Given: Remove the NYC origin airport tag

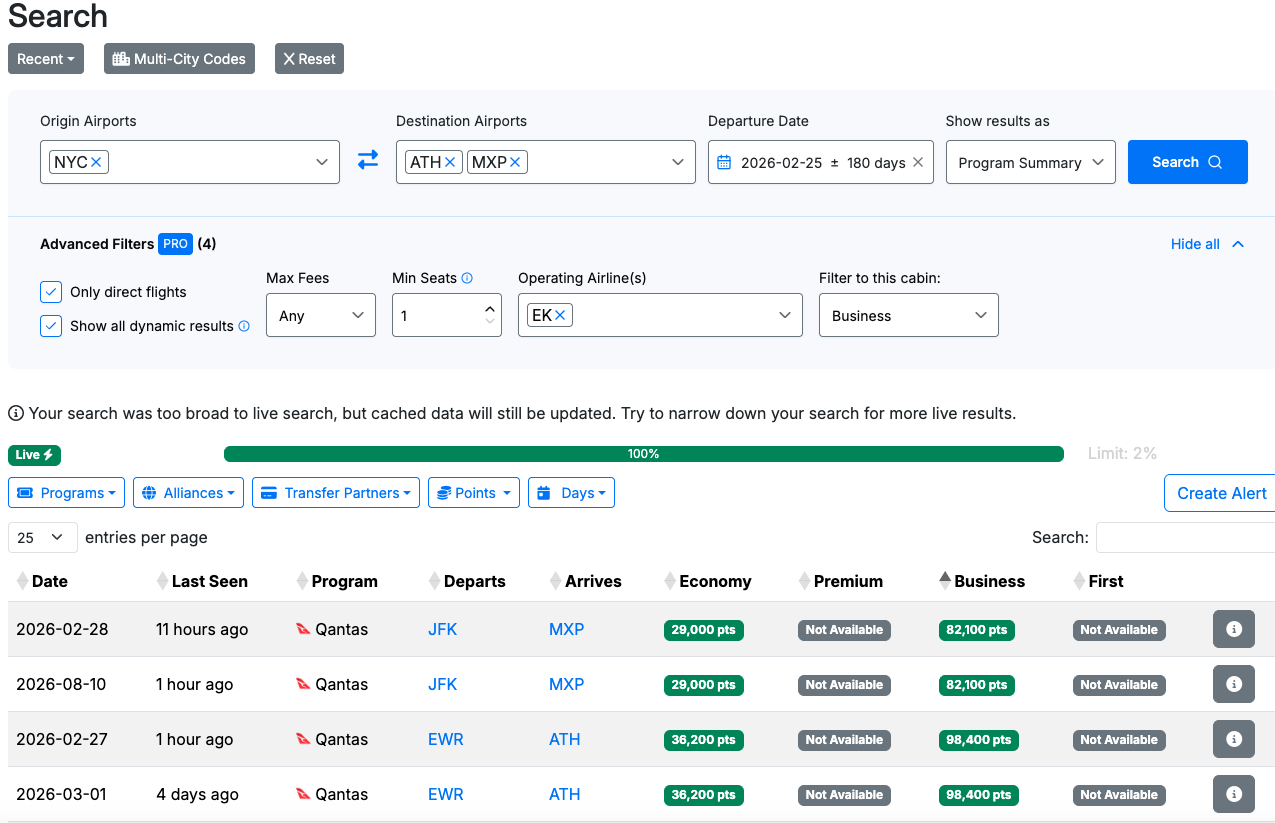Looking at the screenshot, I should (x=97, y=162).
